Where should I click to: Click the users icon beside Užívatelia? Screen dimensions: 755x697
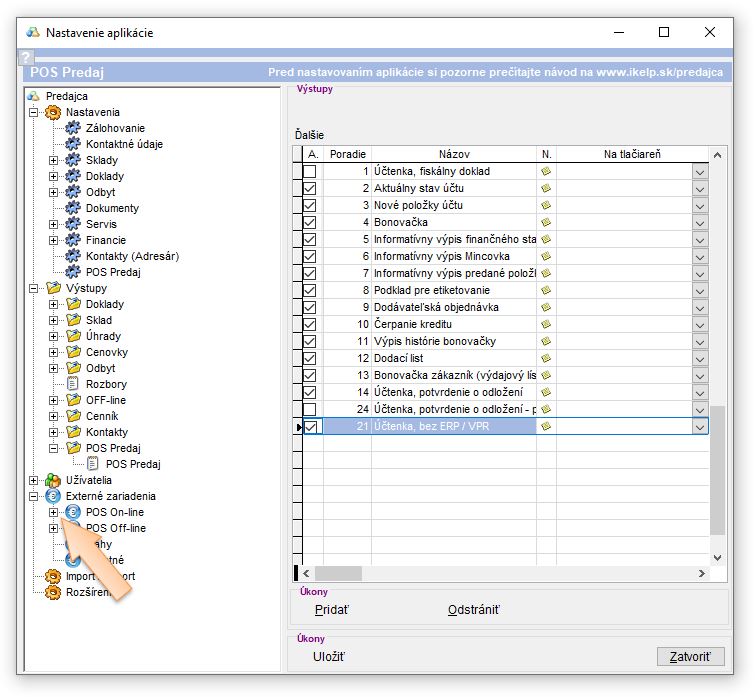pyautogui.click(x=53, y=480)
